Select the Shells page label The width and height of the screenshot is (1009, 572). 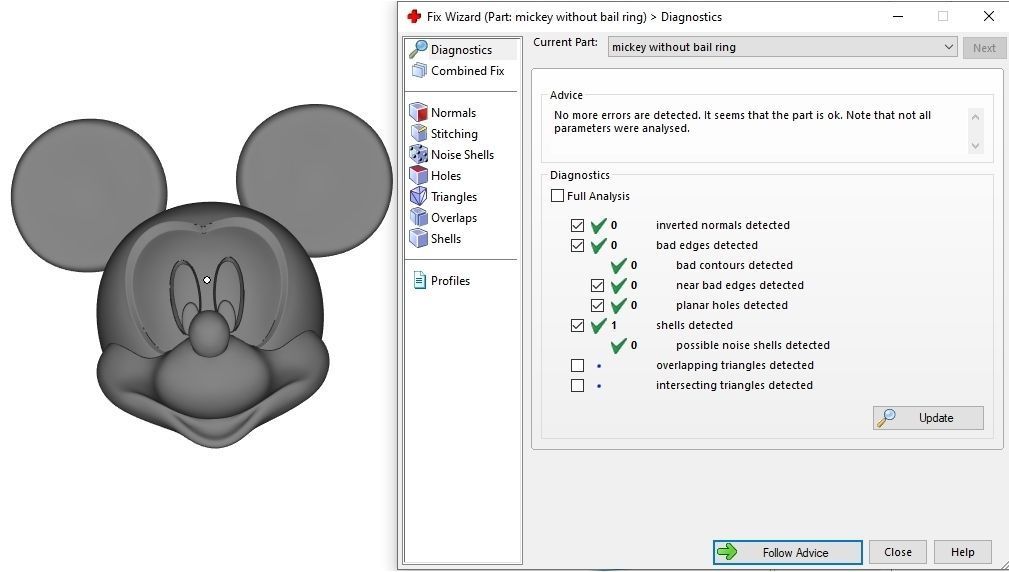(x=446, y=239)
